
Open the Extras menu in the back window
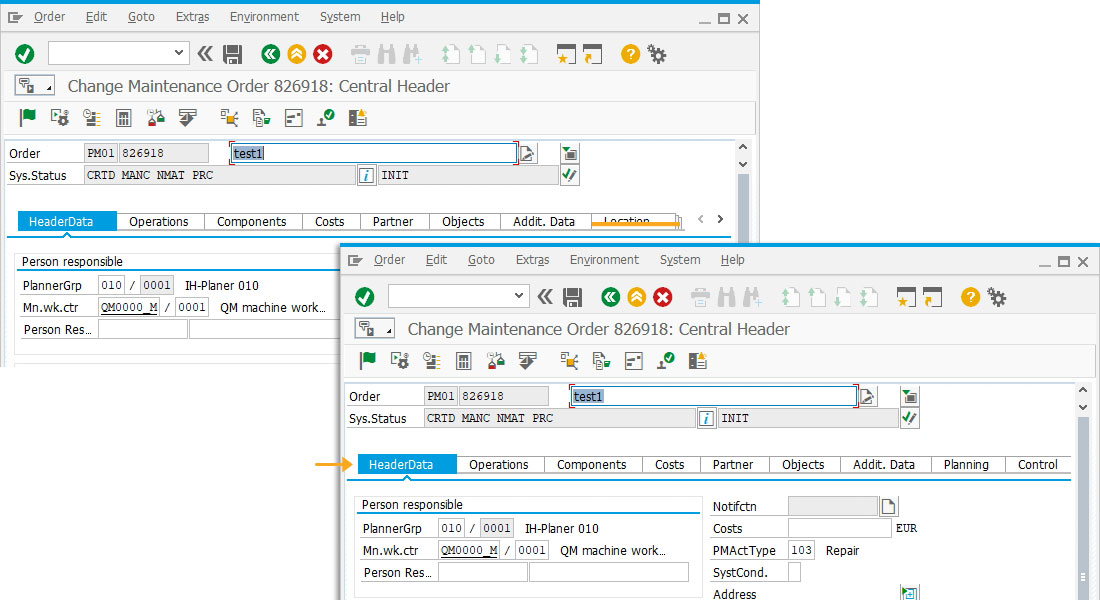pos(192,17)
